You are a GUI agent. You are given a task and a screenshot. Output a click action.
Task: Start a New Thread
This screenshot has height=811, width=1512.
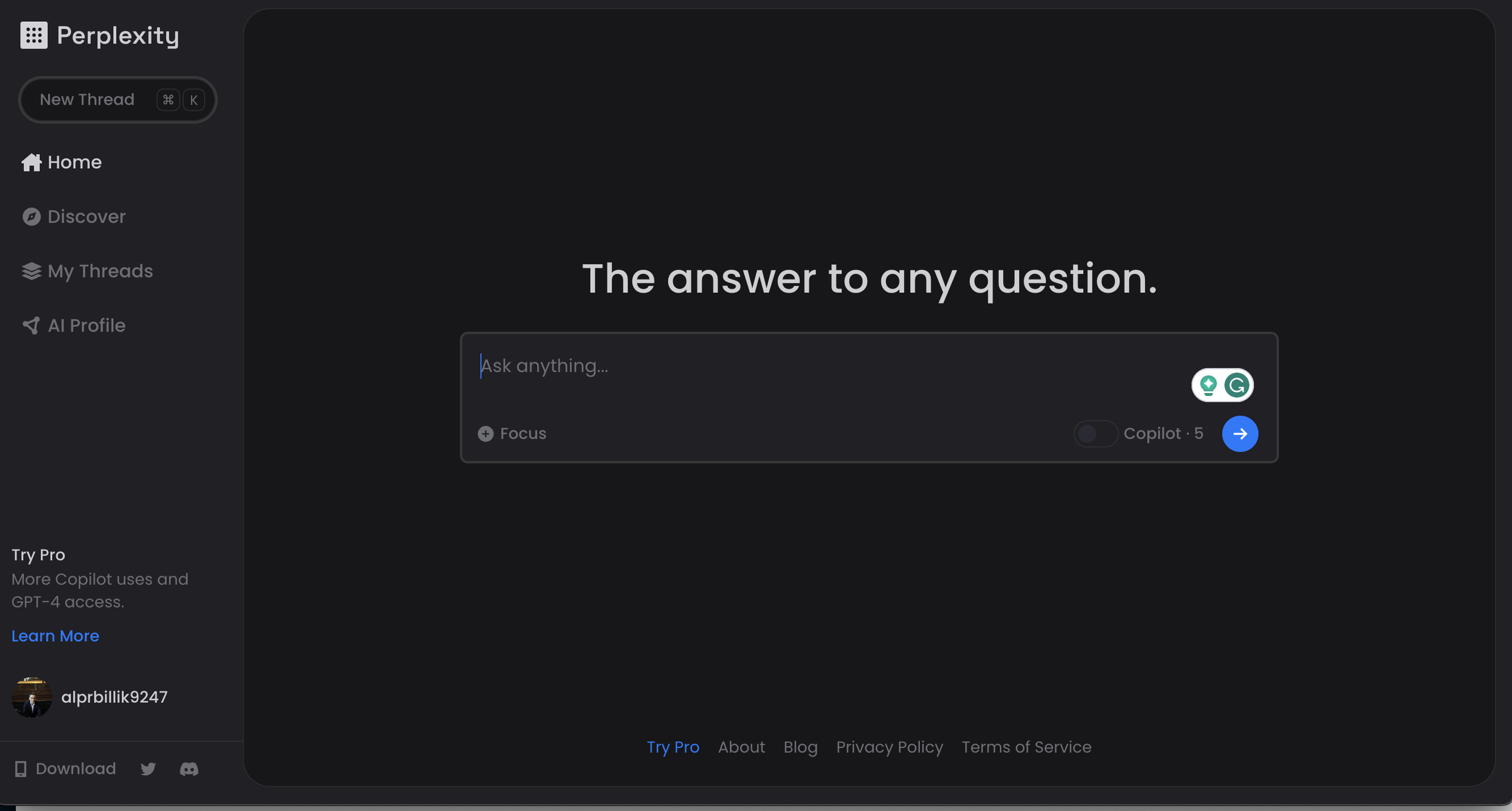88,100
